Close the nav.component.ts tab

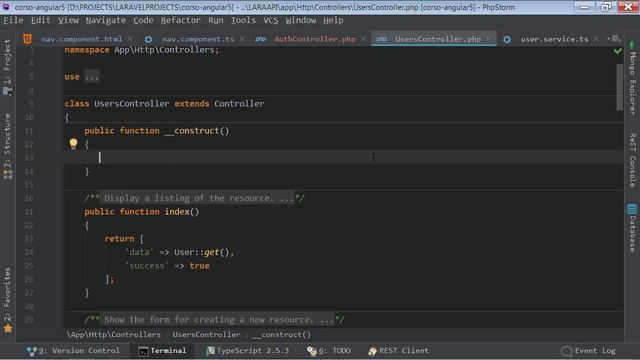(242, 39)
